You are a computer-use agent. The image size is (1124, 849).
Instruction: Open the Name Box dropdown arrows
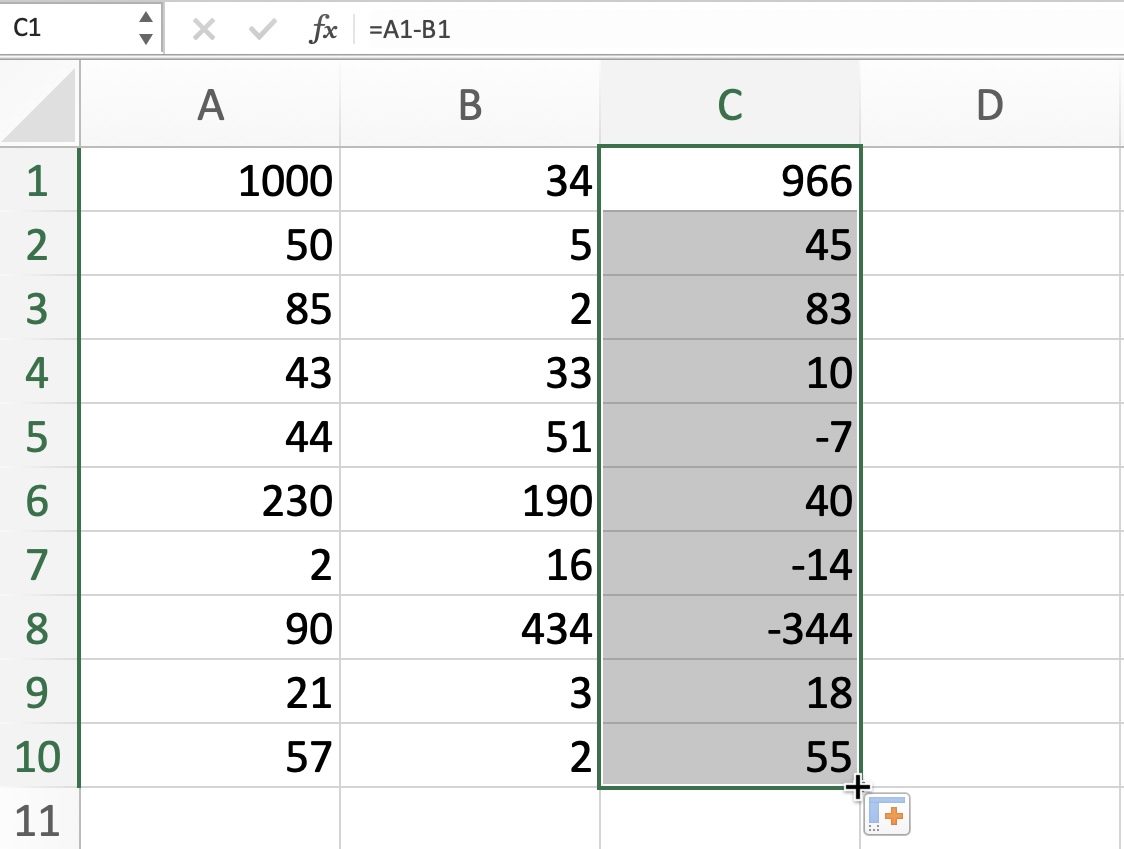tap(146, 28)
